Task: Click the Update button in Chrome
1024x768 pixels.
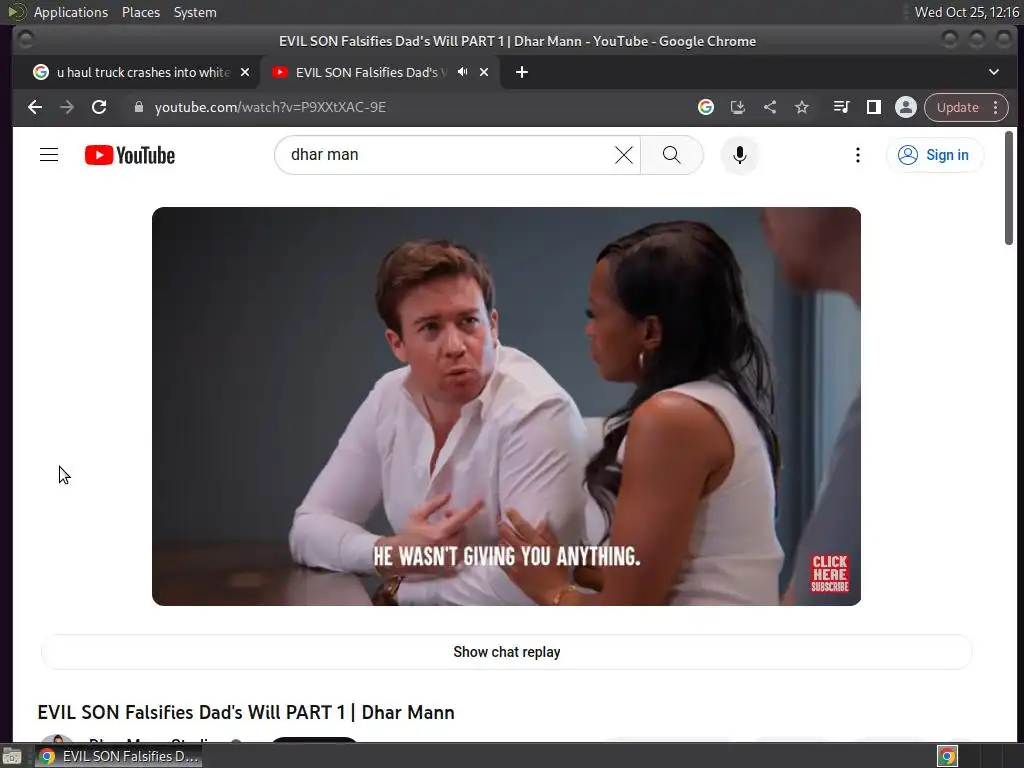Action: [x=957, y=107]
